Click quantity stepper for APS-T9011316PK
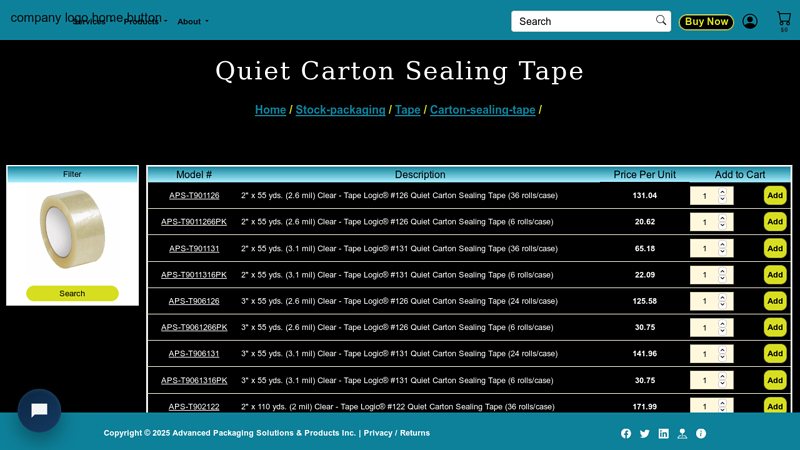The width and height of the screenshot is (800, 450). coord(711,275)
